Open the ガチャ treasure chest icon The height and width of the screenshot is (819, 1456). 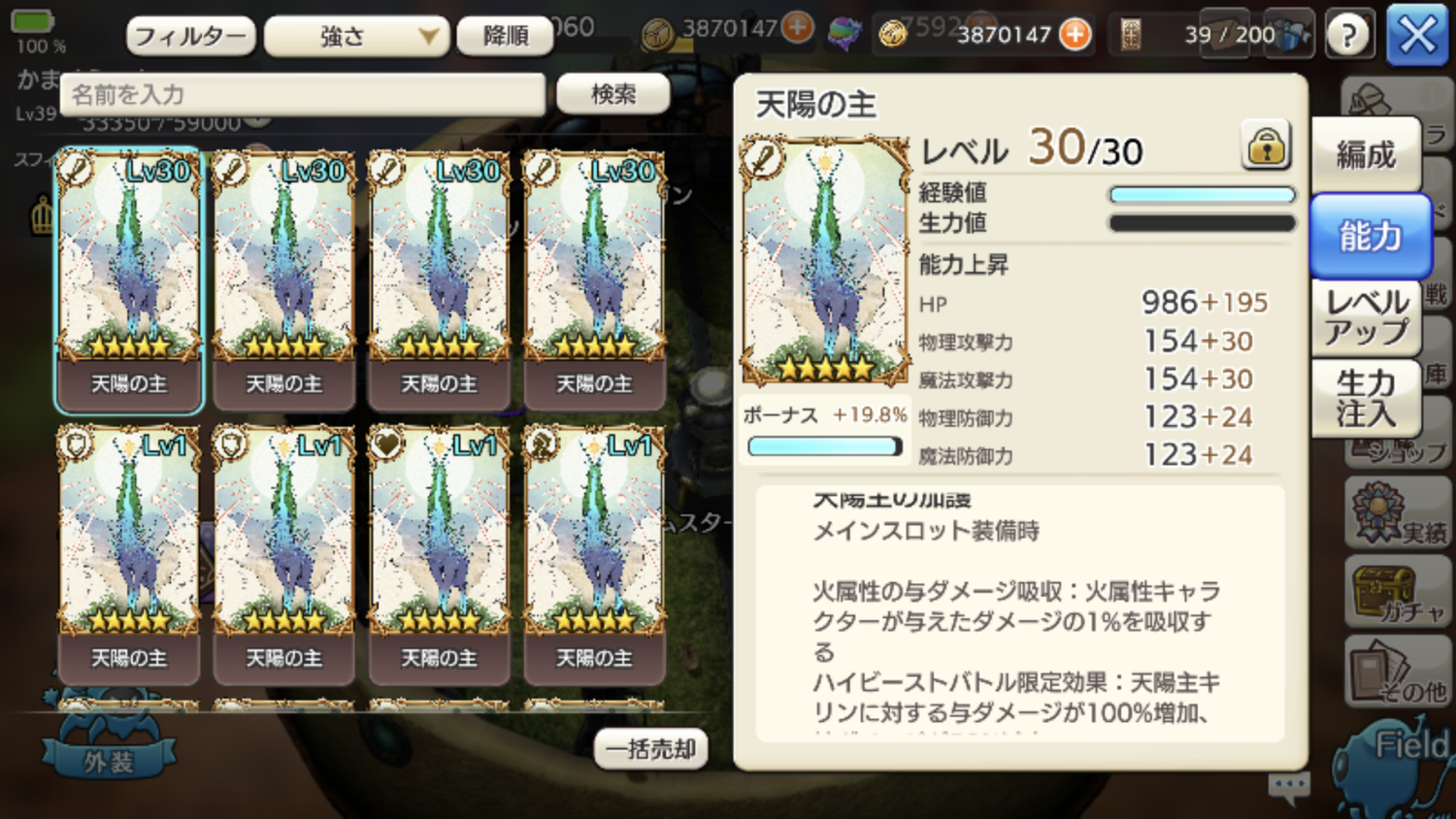(x=1398, y=591)
